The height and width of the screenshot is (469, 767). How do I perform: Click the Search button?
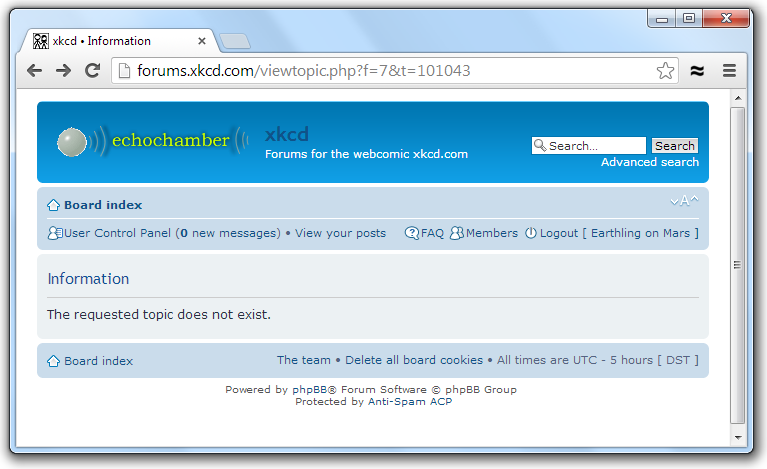(x=675, y=146)
